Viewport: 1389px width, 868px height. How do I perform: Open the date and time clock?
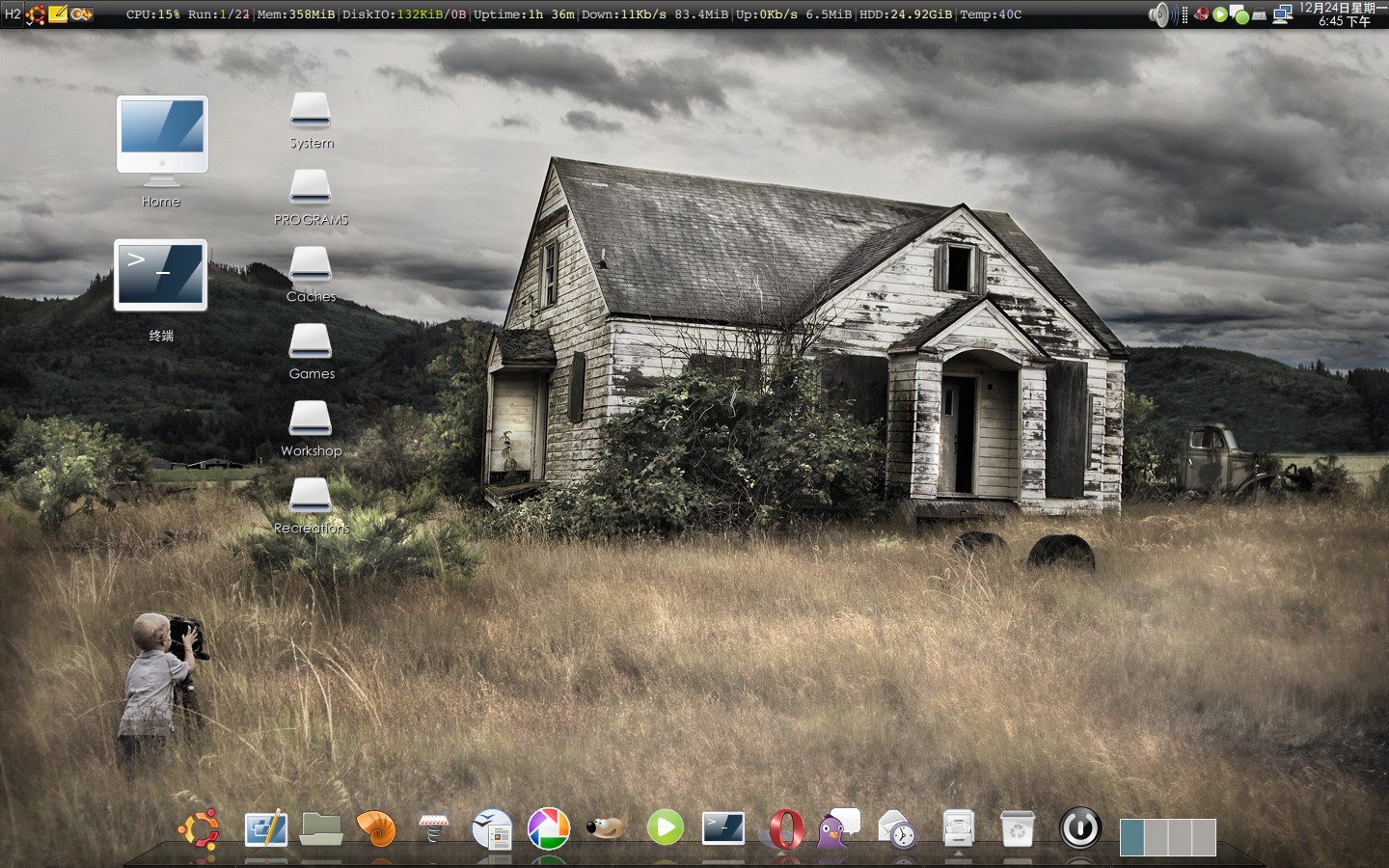pyautogui.click(x=1343, y=14)
